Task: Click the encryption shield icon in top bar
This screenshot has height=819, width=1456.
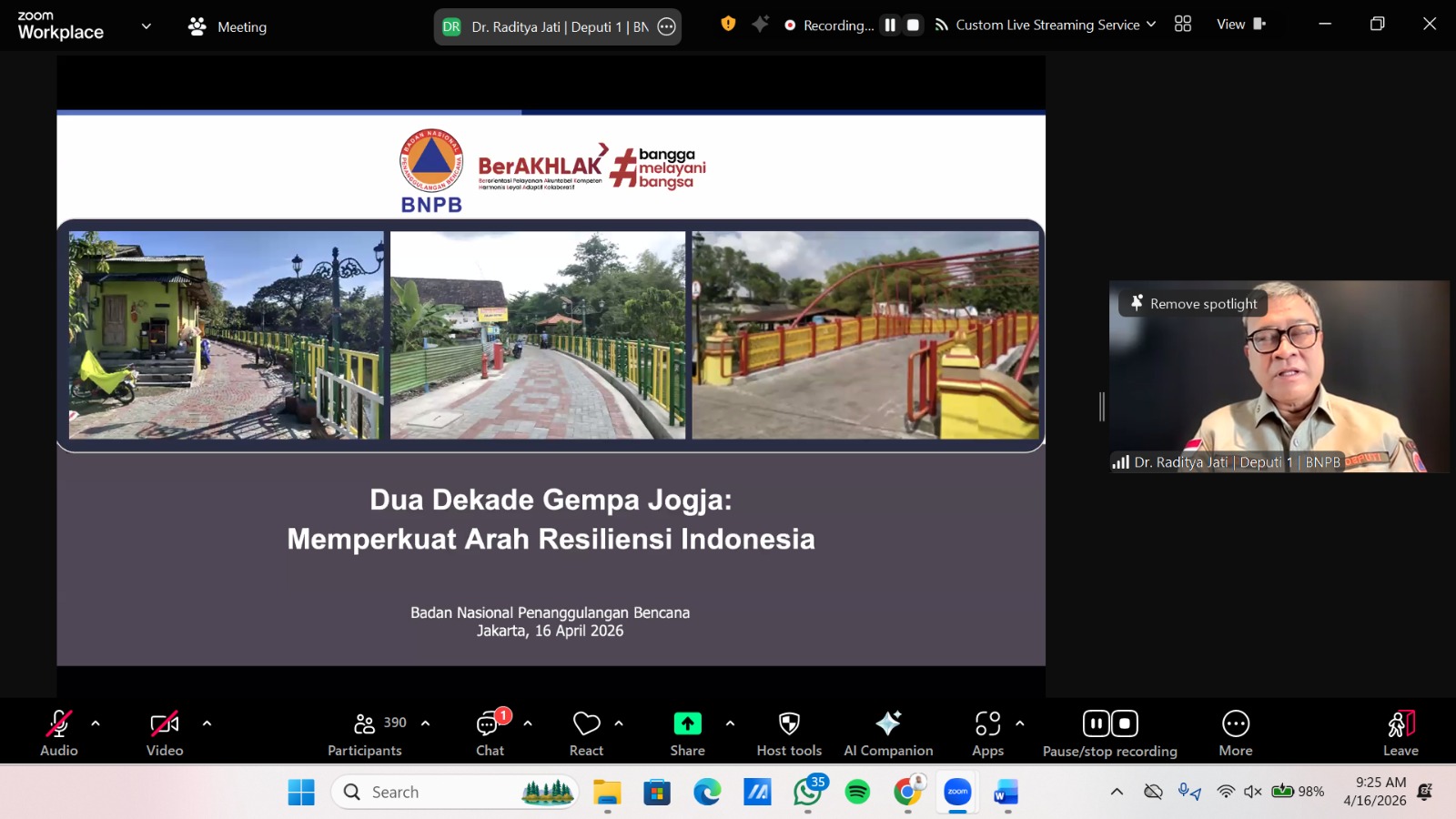Action: click(x=728, y=25)
